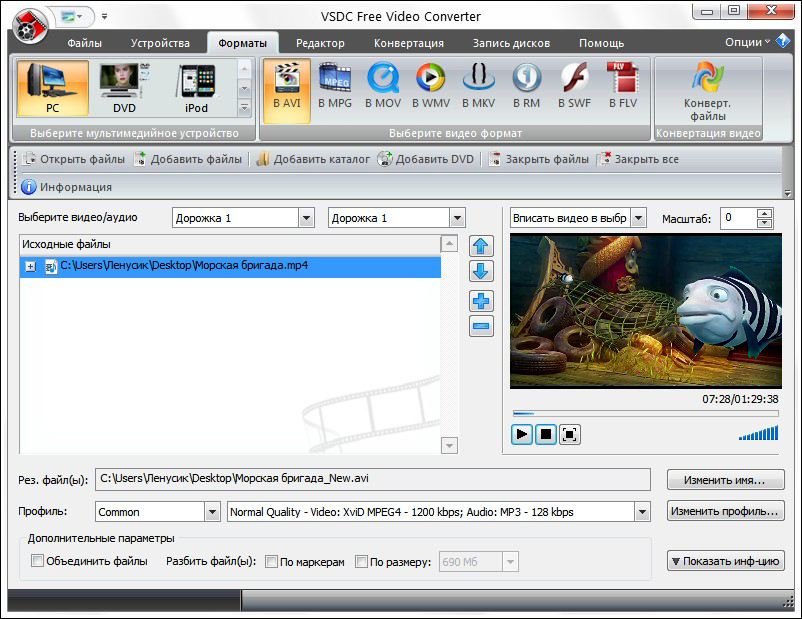Enable the Объединить файлы checkbox
Screen dimensions: 802x619
tap(37, 561)
